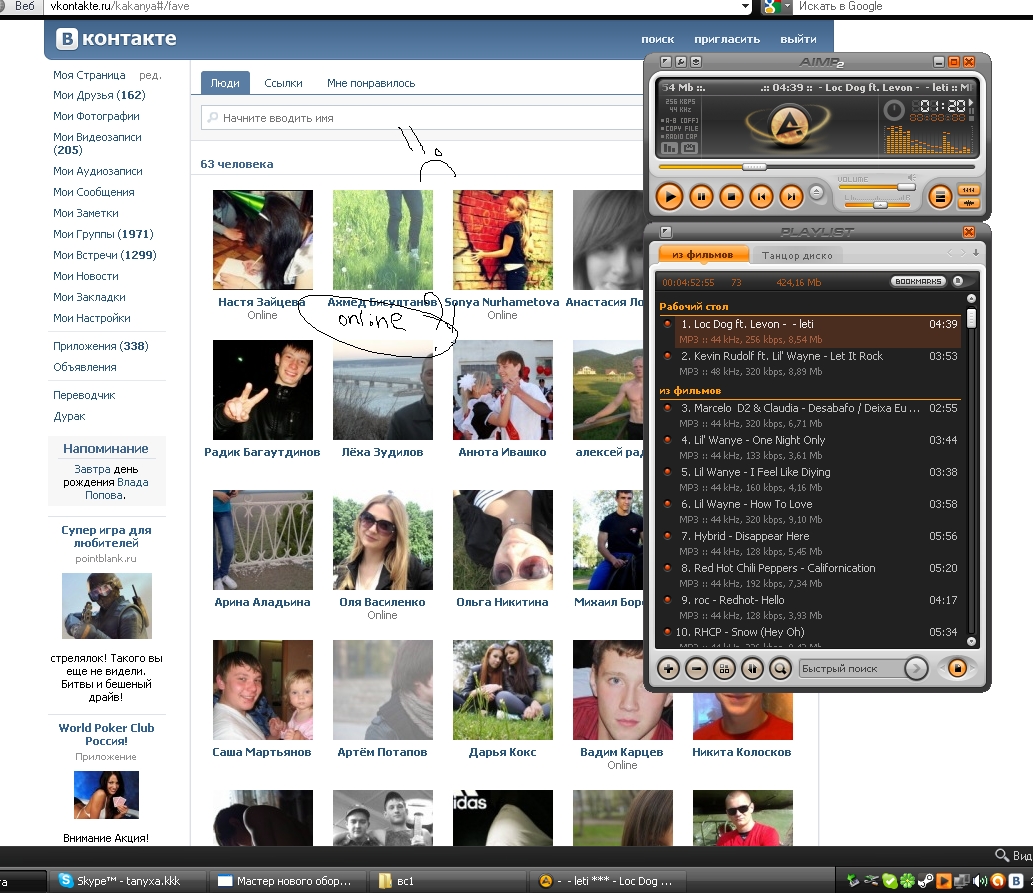This screenshot has width=1033, height=893.
Task: Pause playback in AIMP
Action: click(701, 196)
